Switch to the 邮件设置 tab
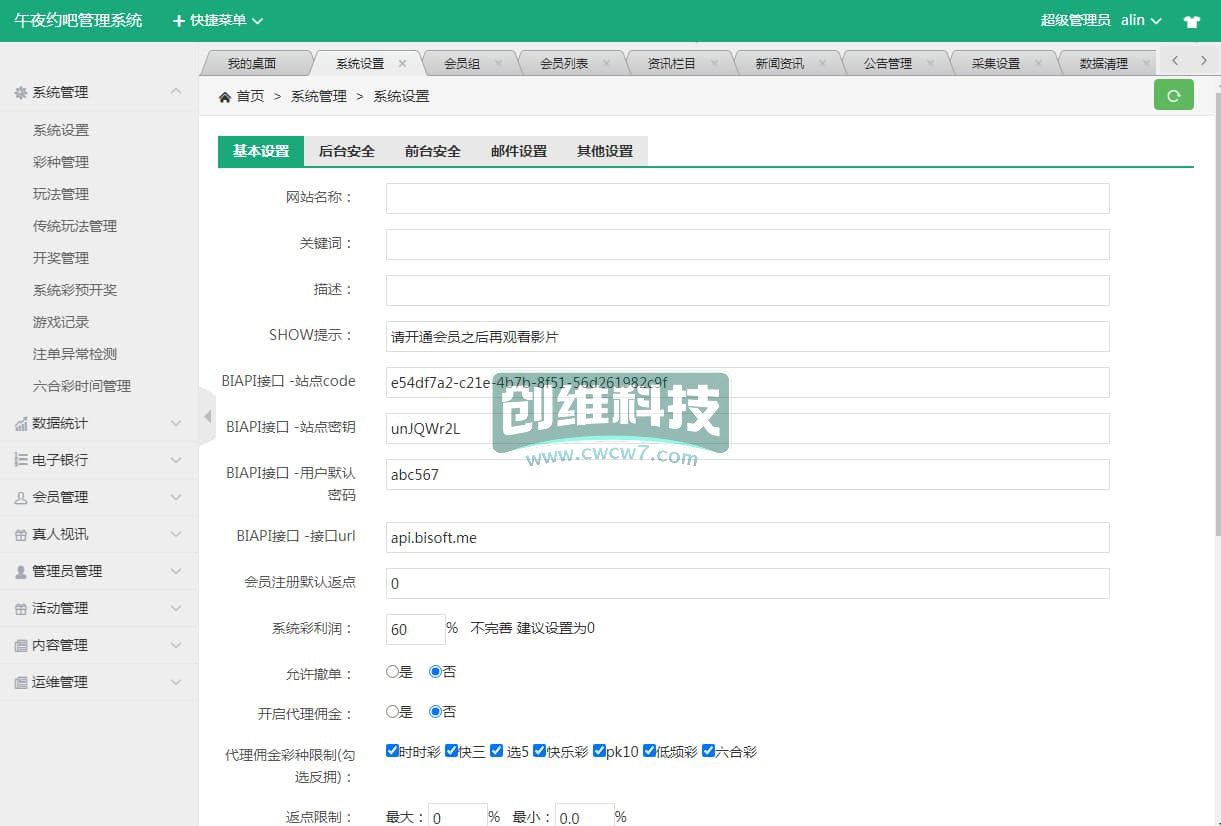The image size is (1221, 826). tap(519, 151)
